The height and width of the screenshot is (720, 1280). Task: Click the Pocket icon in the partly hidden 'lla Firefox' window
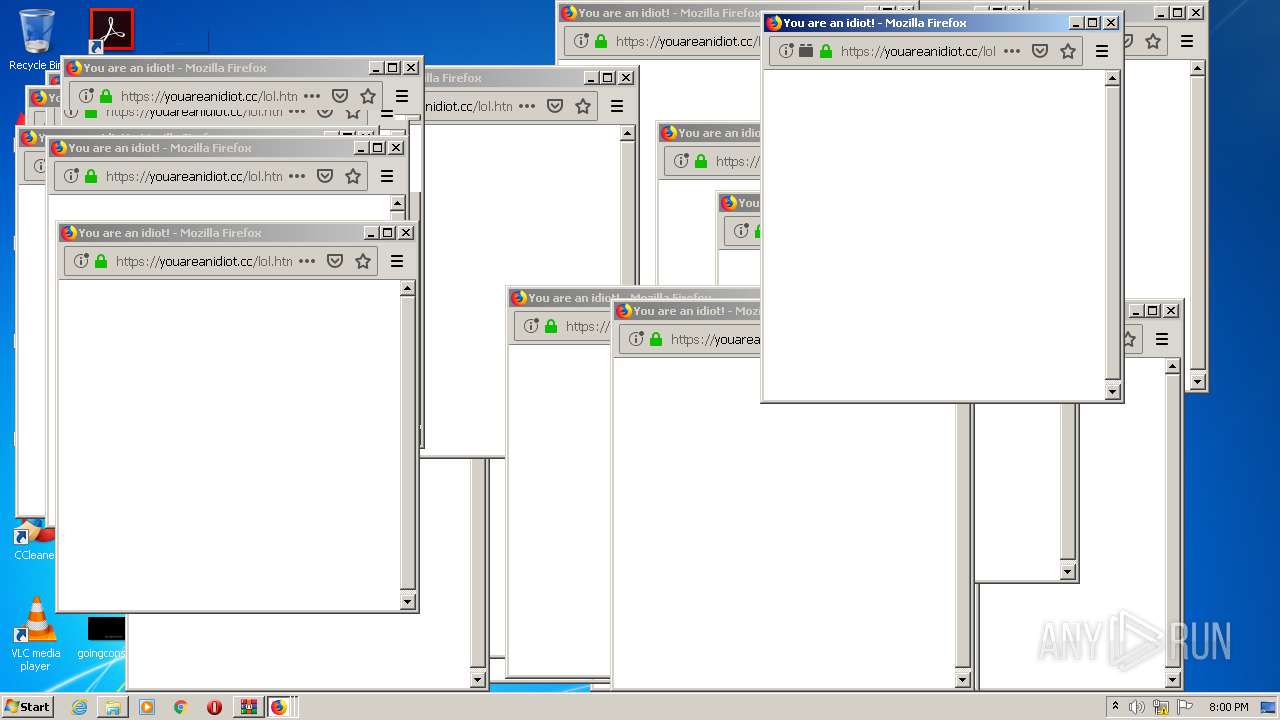pyautogui.click(x=555, y=106)
